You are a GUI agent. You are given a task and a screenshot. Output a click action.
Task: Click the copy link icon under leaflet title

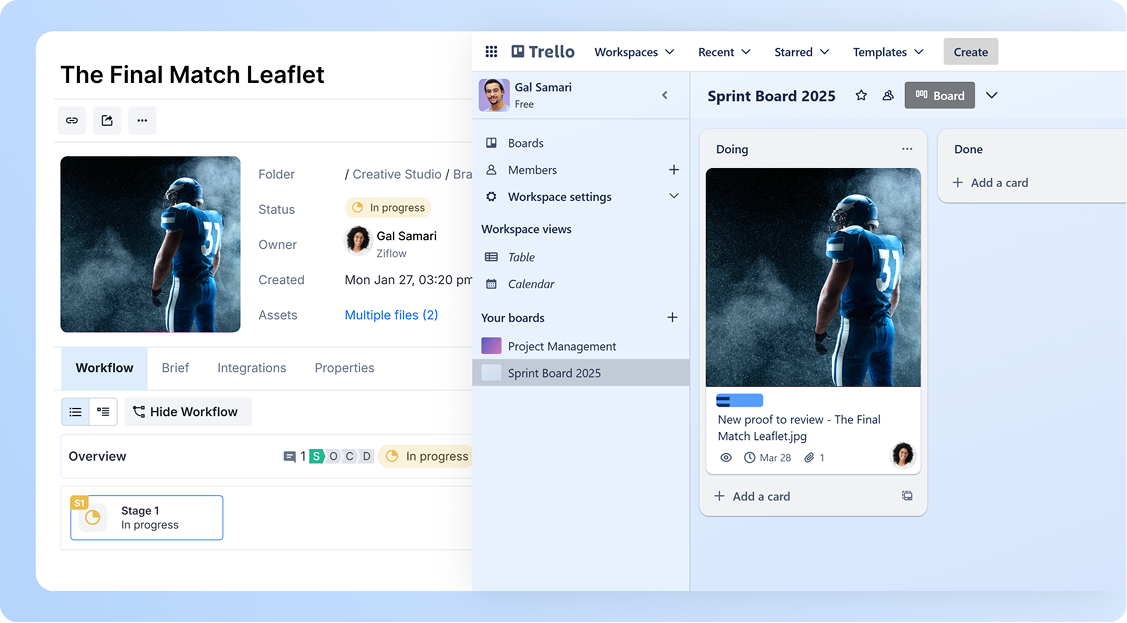71,120
